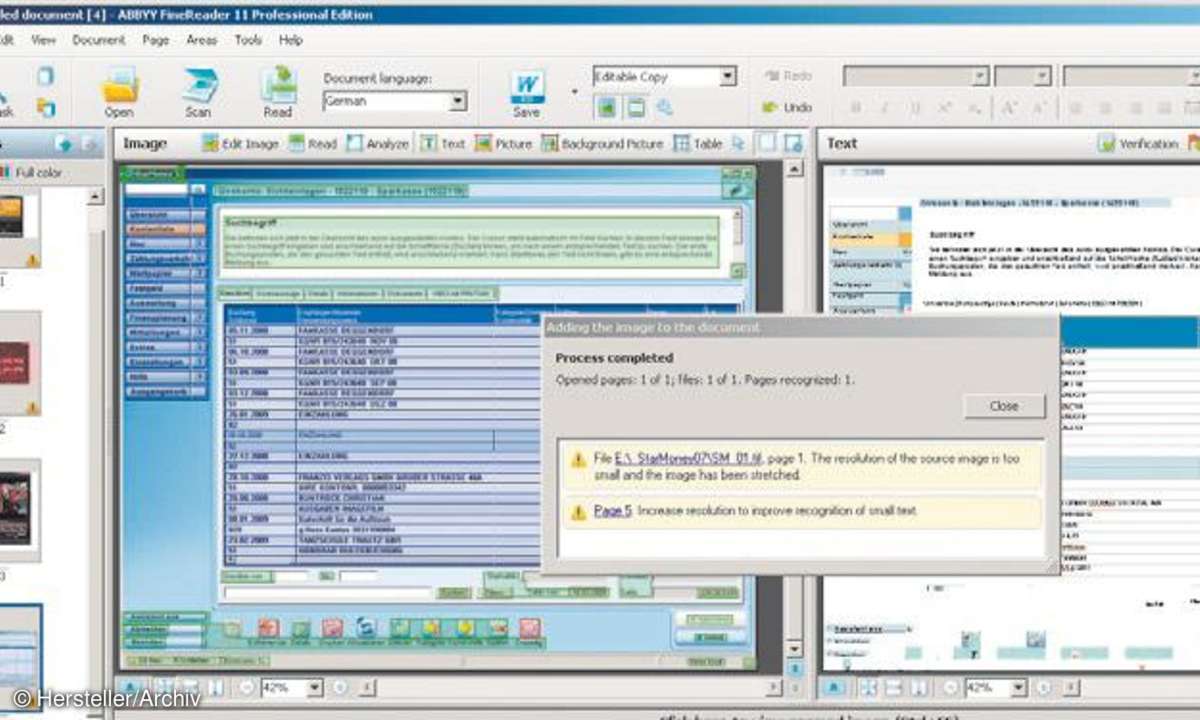Click the Analyze tool in Image panel
Viewport: 1200px width, 720px height.
(x=377, y=144)
